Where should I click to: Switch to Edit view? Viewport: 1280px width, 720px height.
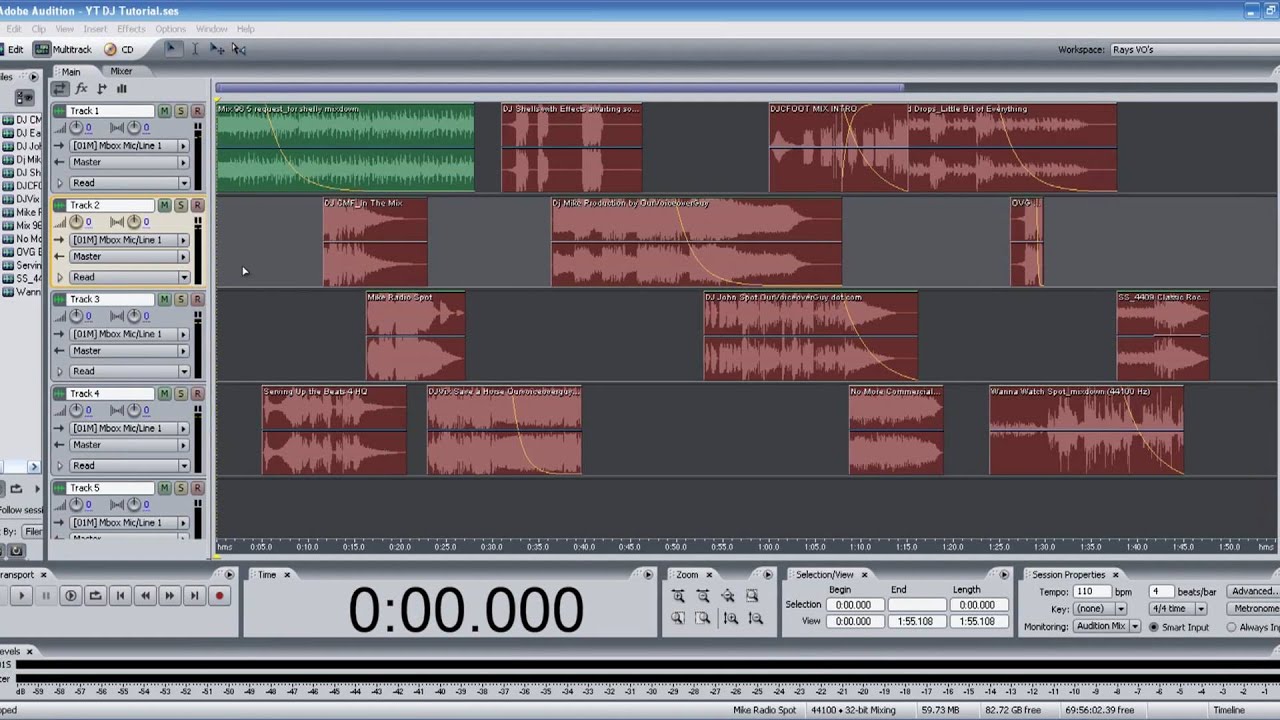click(12, 49)
